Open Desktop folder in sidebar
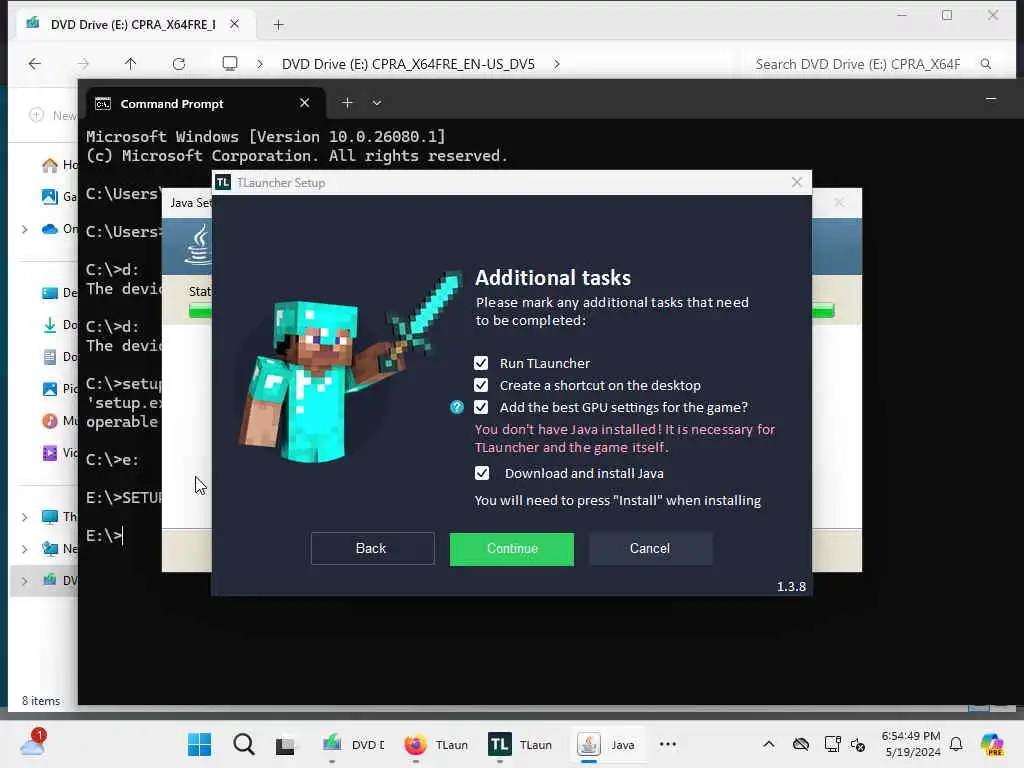Viewport: 1024px width, 768px height. (59, 293)
